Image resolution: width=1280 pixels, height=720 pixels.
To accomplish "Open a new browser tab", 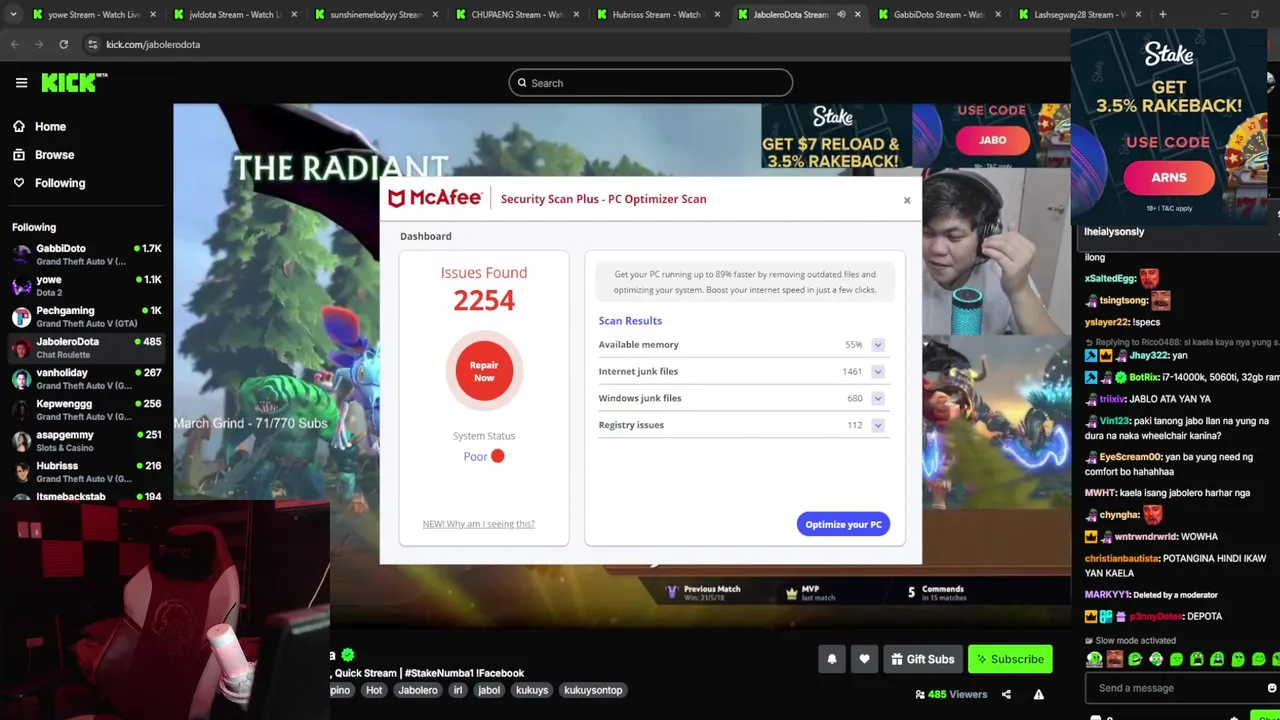I will (x=1162, y=14).
